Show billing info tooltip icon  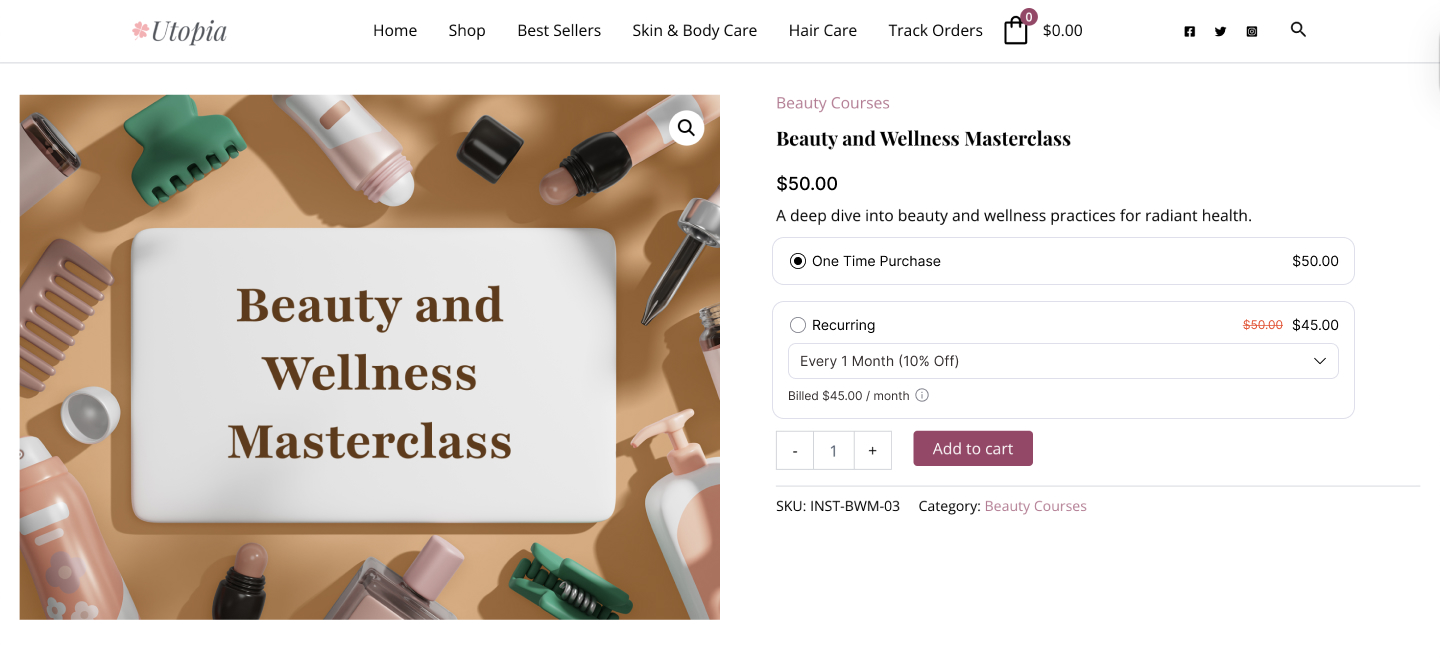922,395
